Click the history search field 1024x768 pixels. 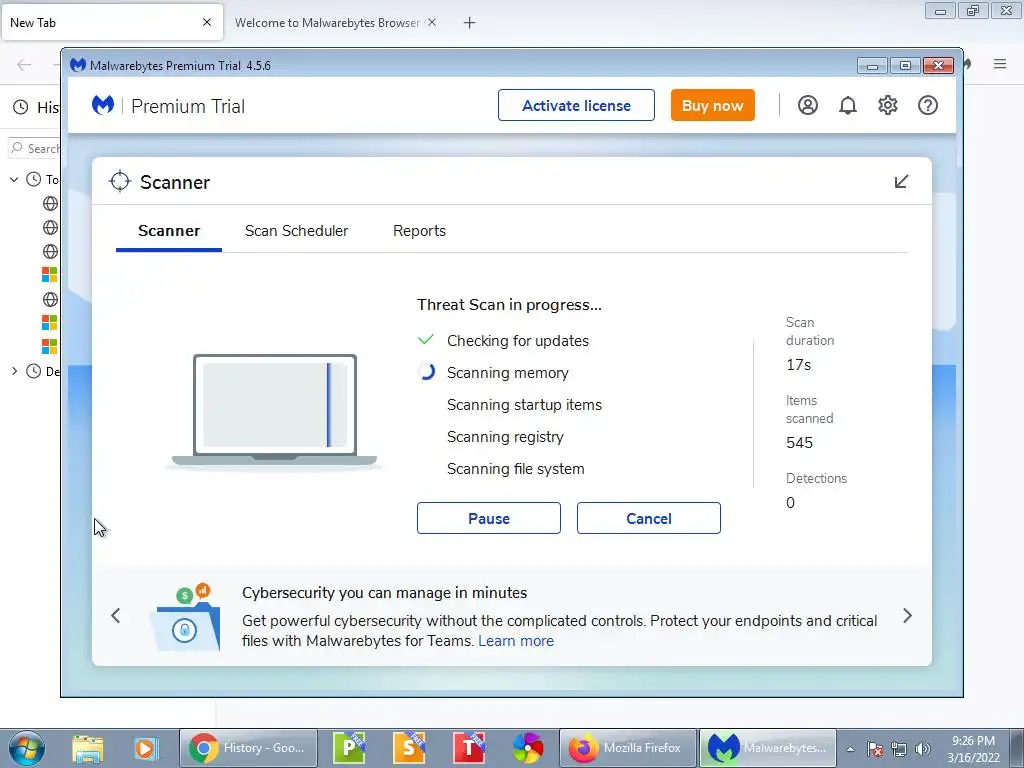tap(34, 148)
